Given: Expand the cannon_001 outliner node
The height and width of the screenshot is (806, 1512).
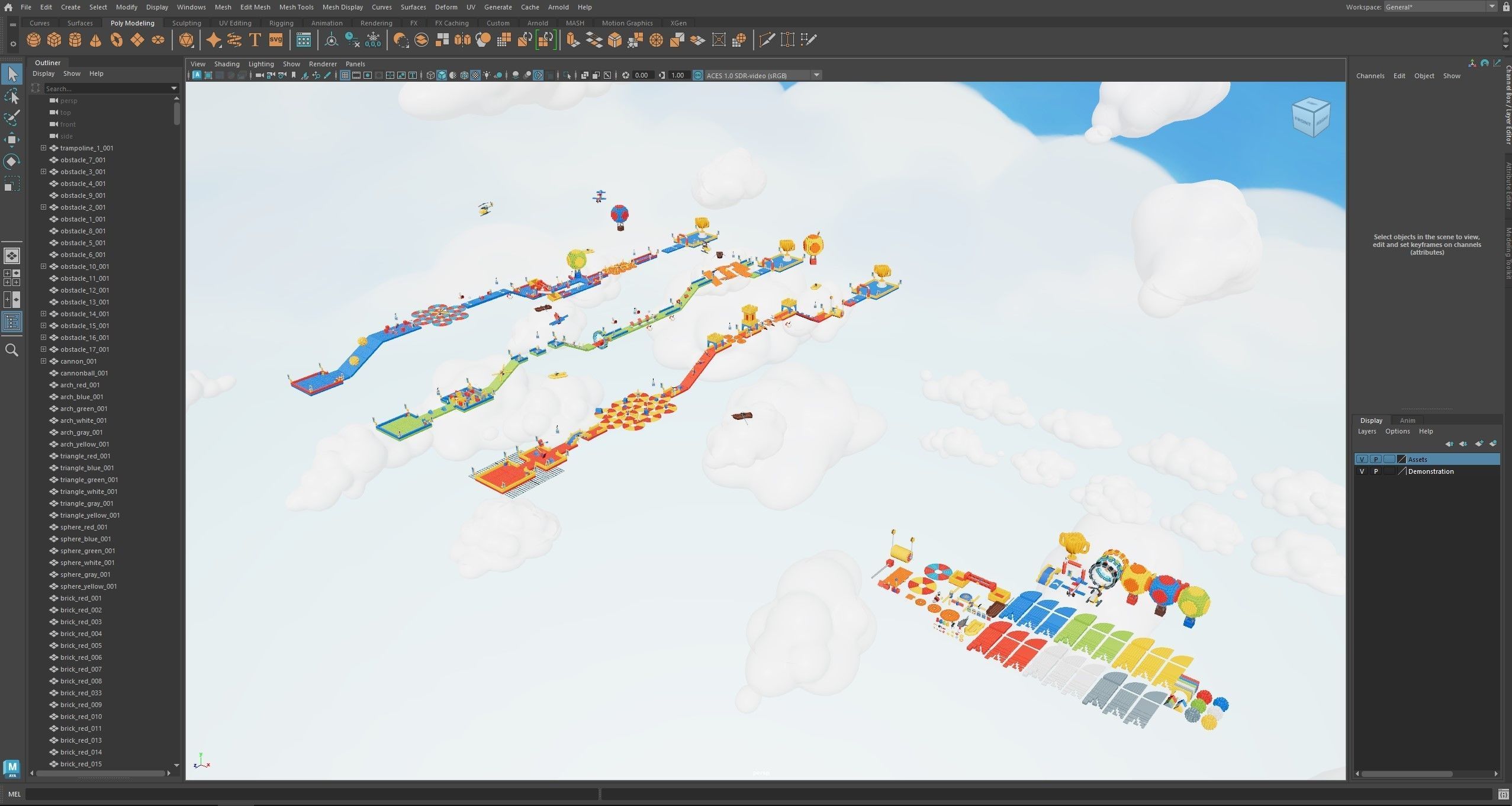Looking at the screenshot, I should (43, 361).
